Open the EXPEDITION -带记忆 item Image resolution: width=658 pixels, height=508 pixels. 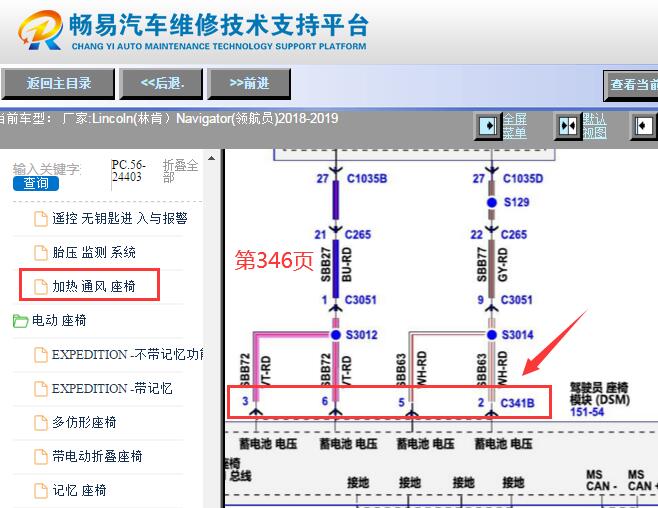[112, 388]
